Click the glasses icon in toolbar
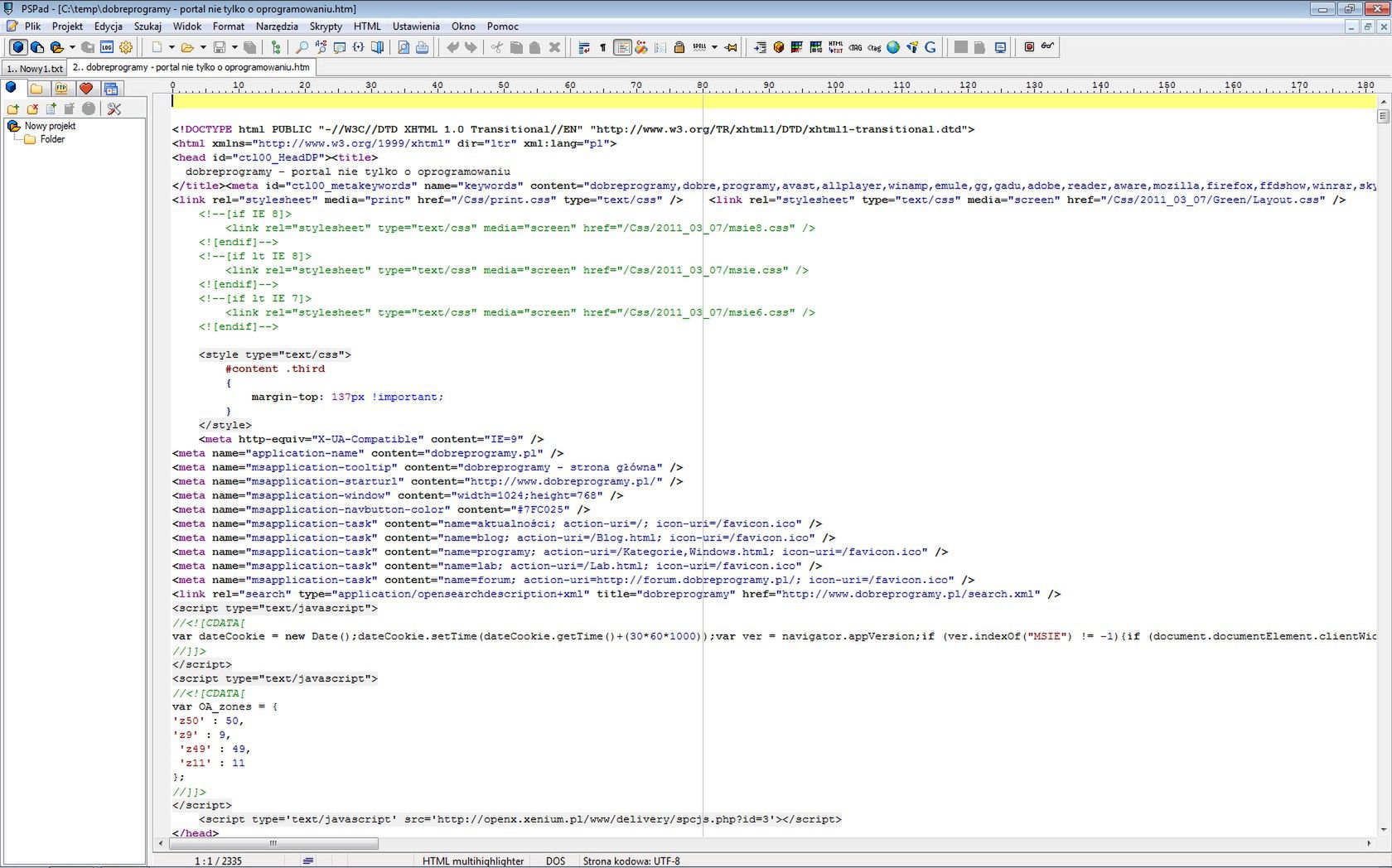 coord(1048,47)
